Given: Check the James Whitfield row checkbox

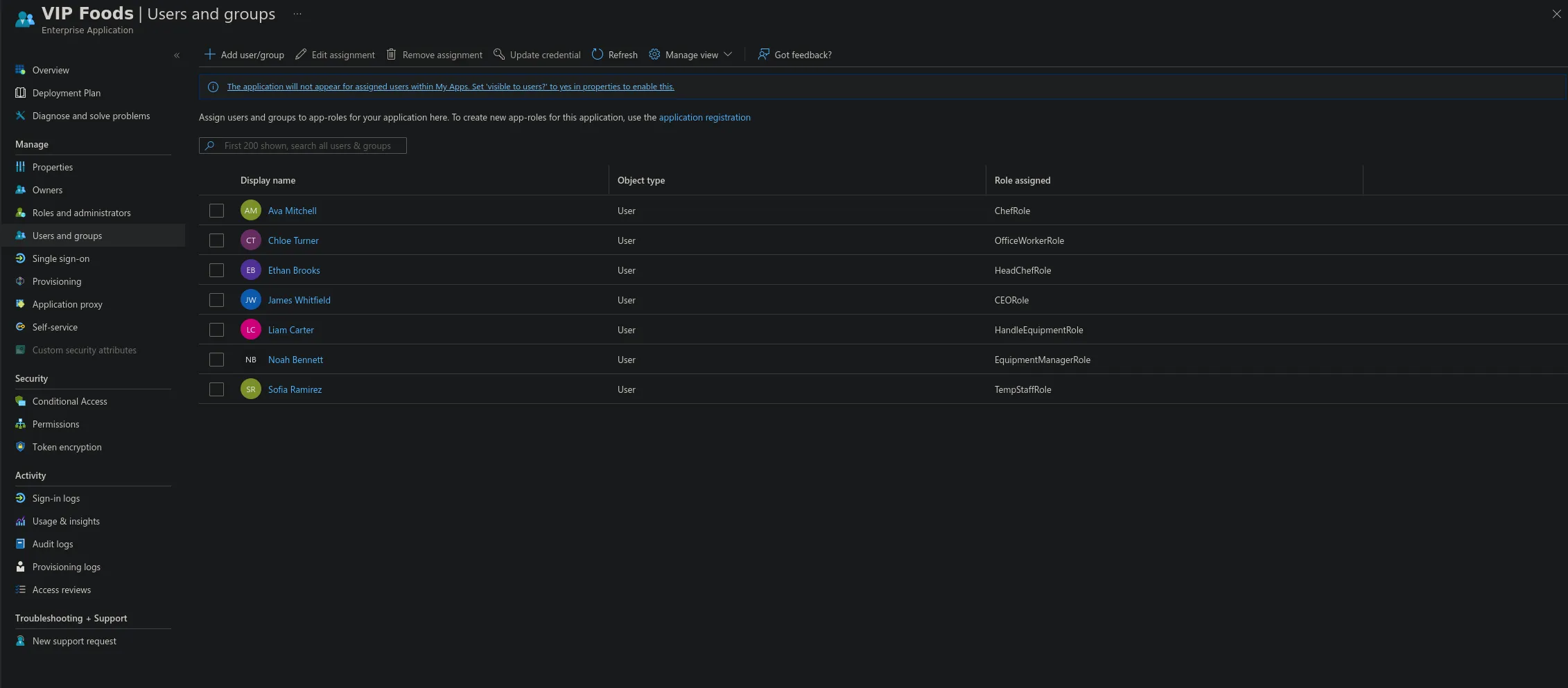Looking at the screenshot, I should (217, 300).
